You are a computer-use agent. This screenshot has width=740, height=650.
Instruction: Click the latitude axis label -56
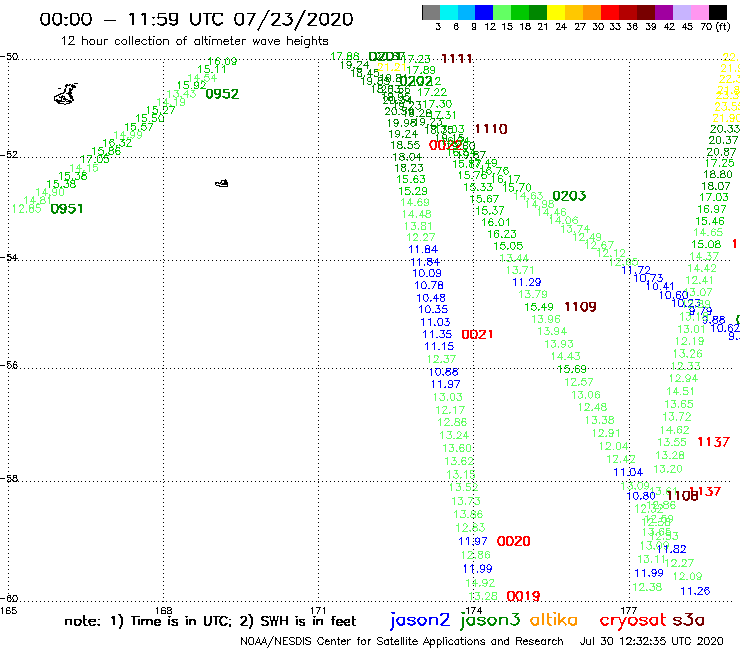(9, 365)
